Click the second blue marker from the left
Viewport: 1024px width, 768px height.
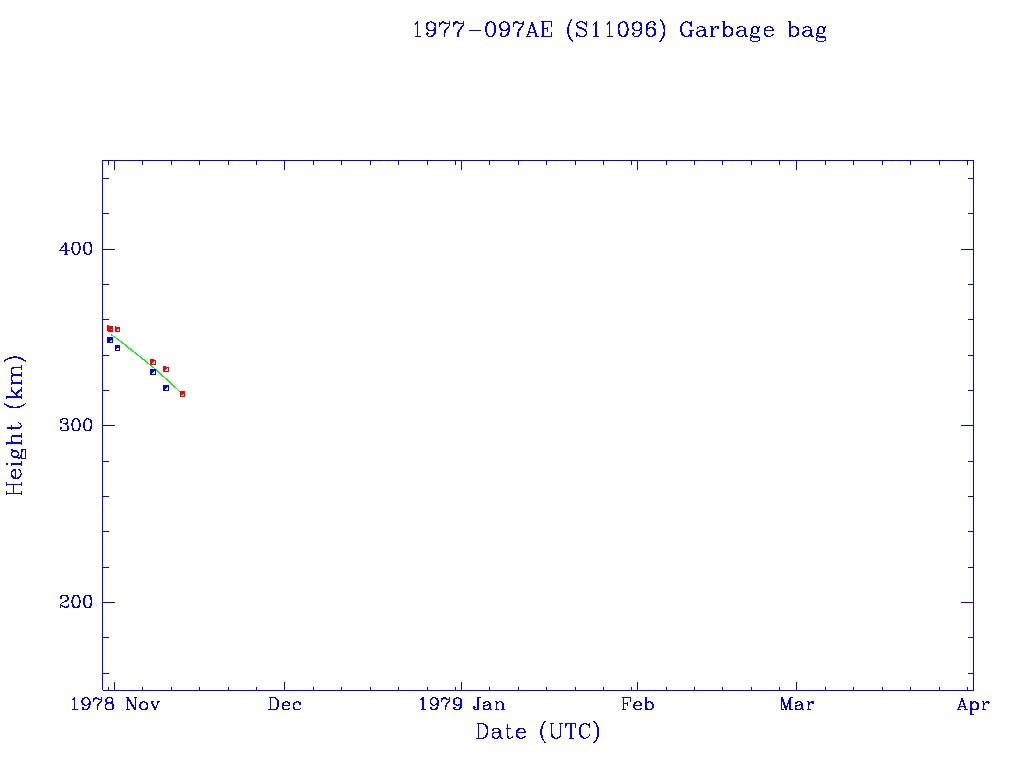pyautogui.click(x=117, y=348)
